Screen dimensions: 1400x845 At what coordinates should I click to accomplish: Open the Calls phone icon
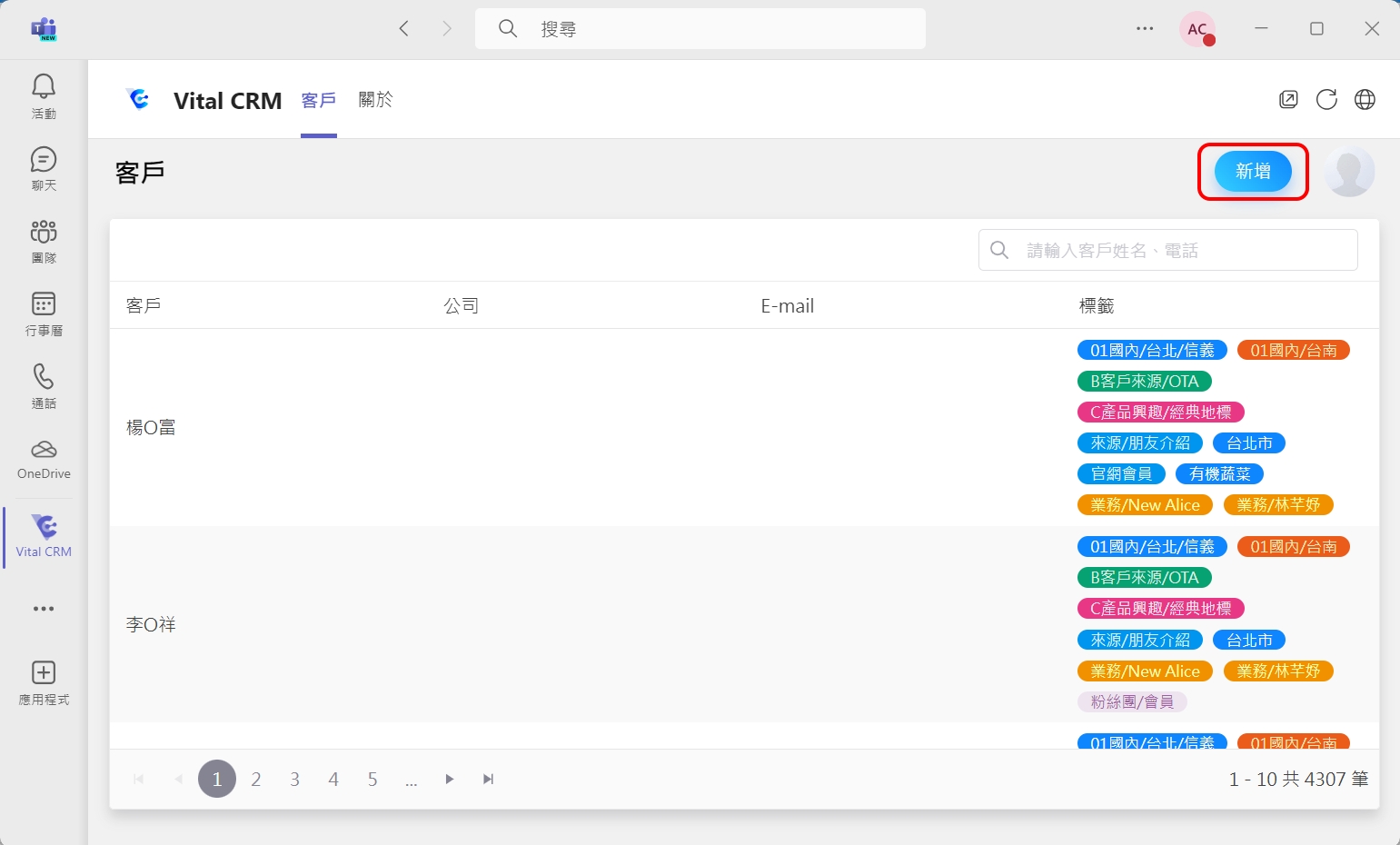click(x=44, y=386)
